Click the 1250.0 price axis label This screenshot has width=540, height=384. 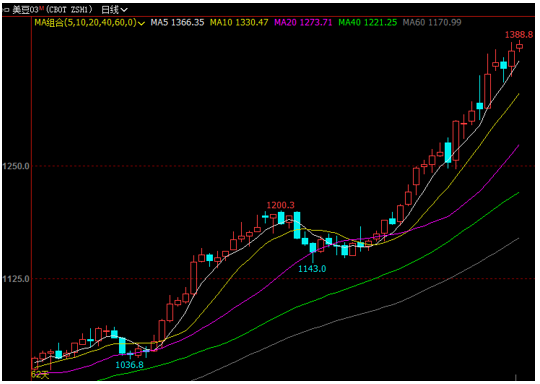16,166
